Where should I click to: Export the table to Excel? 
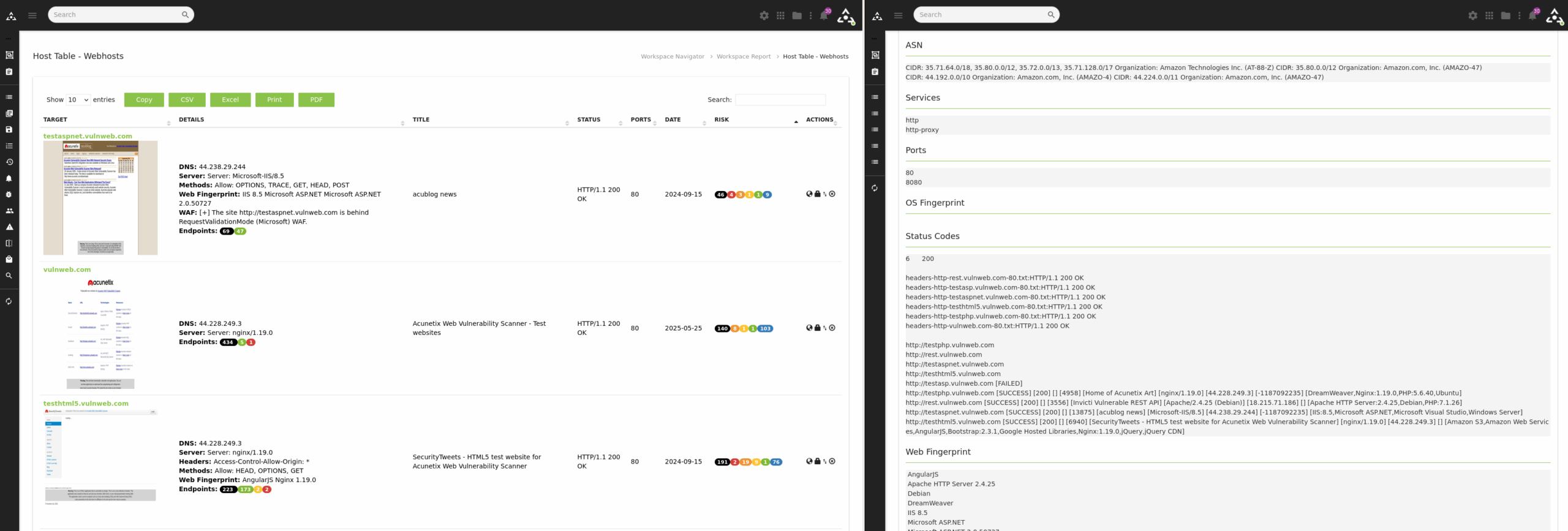click(x=230, y=100)
